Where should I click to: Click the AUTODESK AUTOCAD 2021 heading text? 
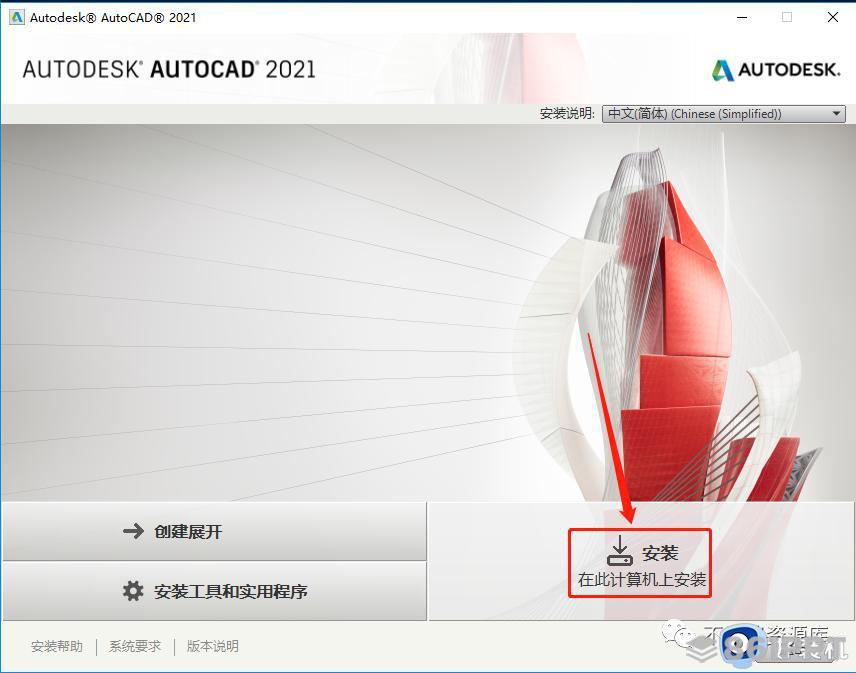pyautogui.click(x=169, y=69)
